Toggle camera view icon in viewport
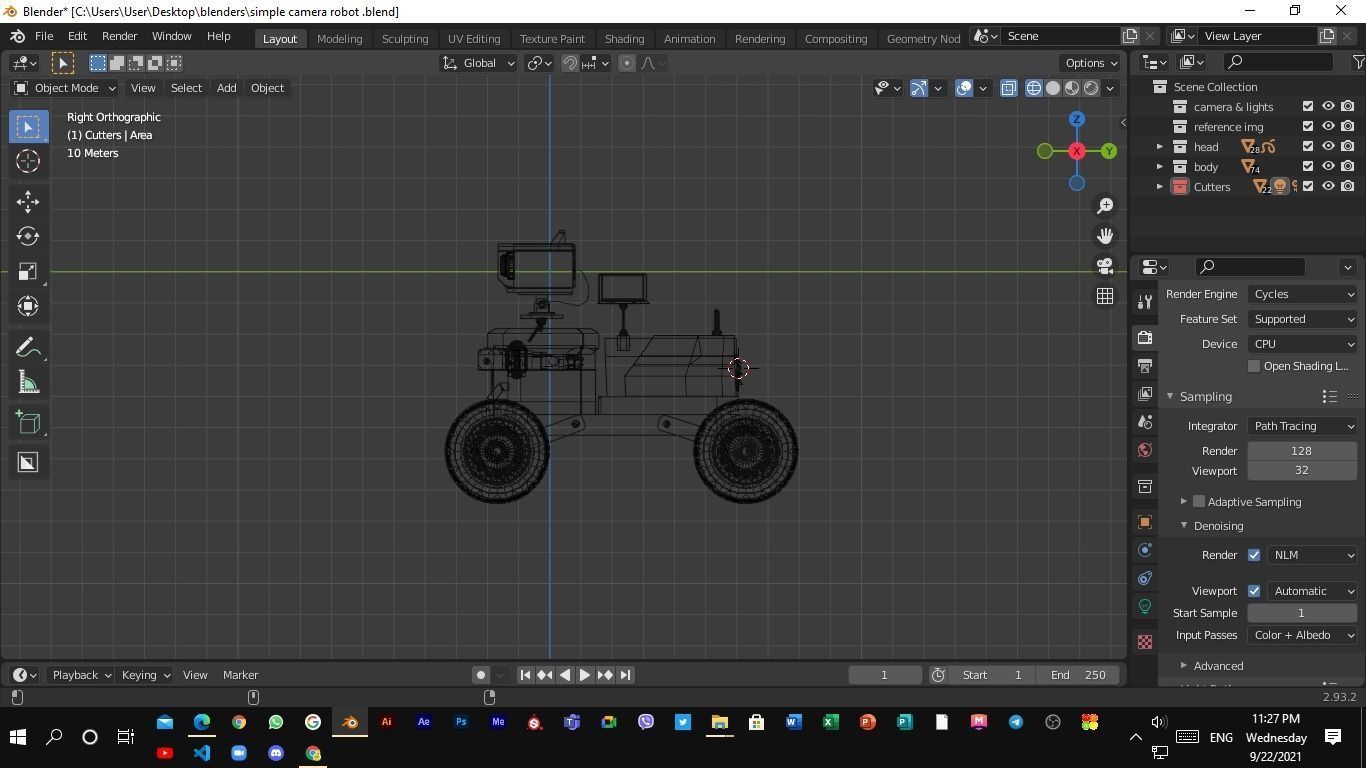Viewport: 1366px width, 768px height. tap(1105, 266)
